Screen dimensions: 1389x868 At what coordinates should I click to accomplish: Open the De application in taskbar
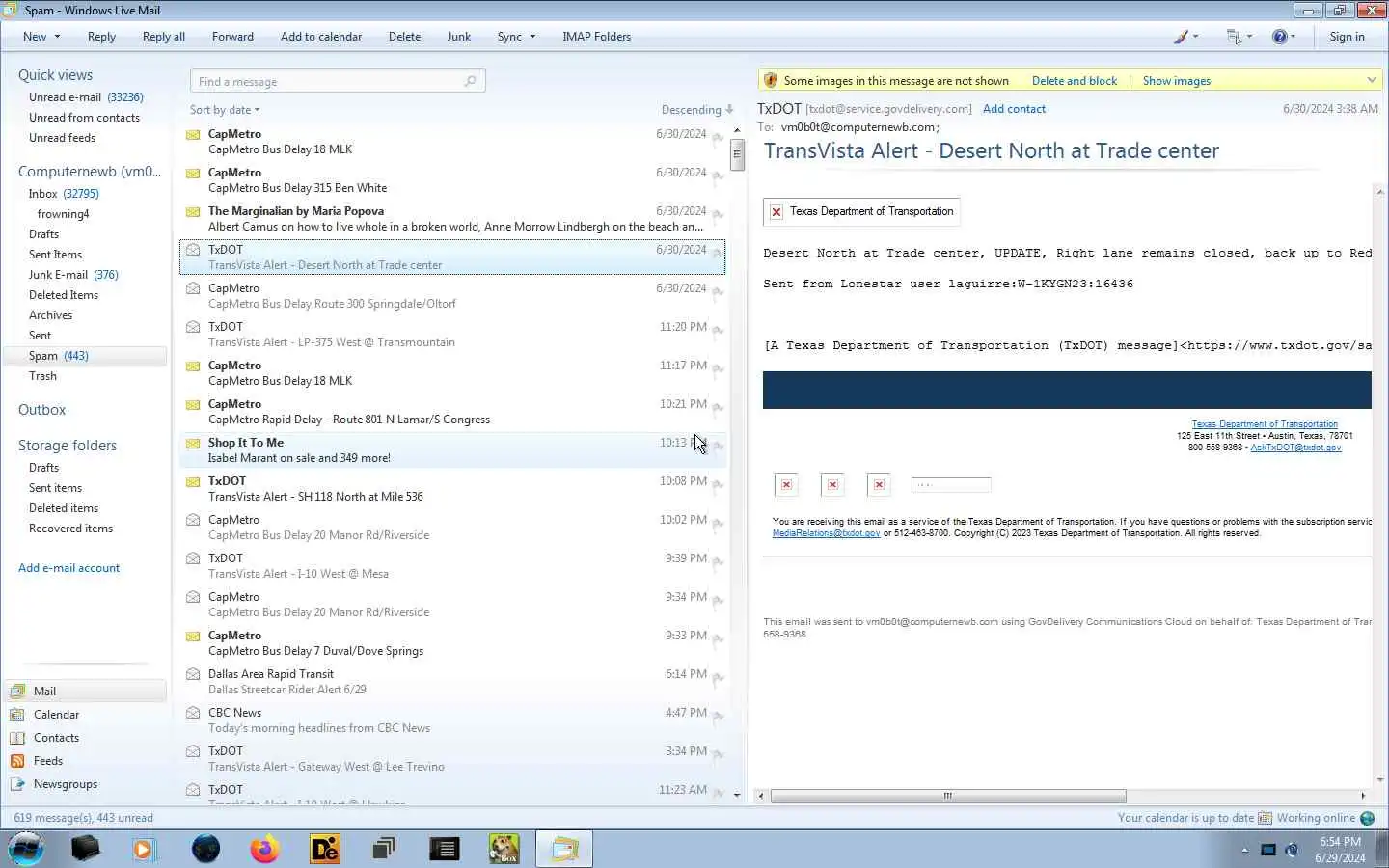tap(325, 849)
